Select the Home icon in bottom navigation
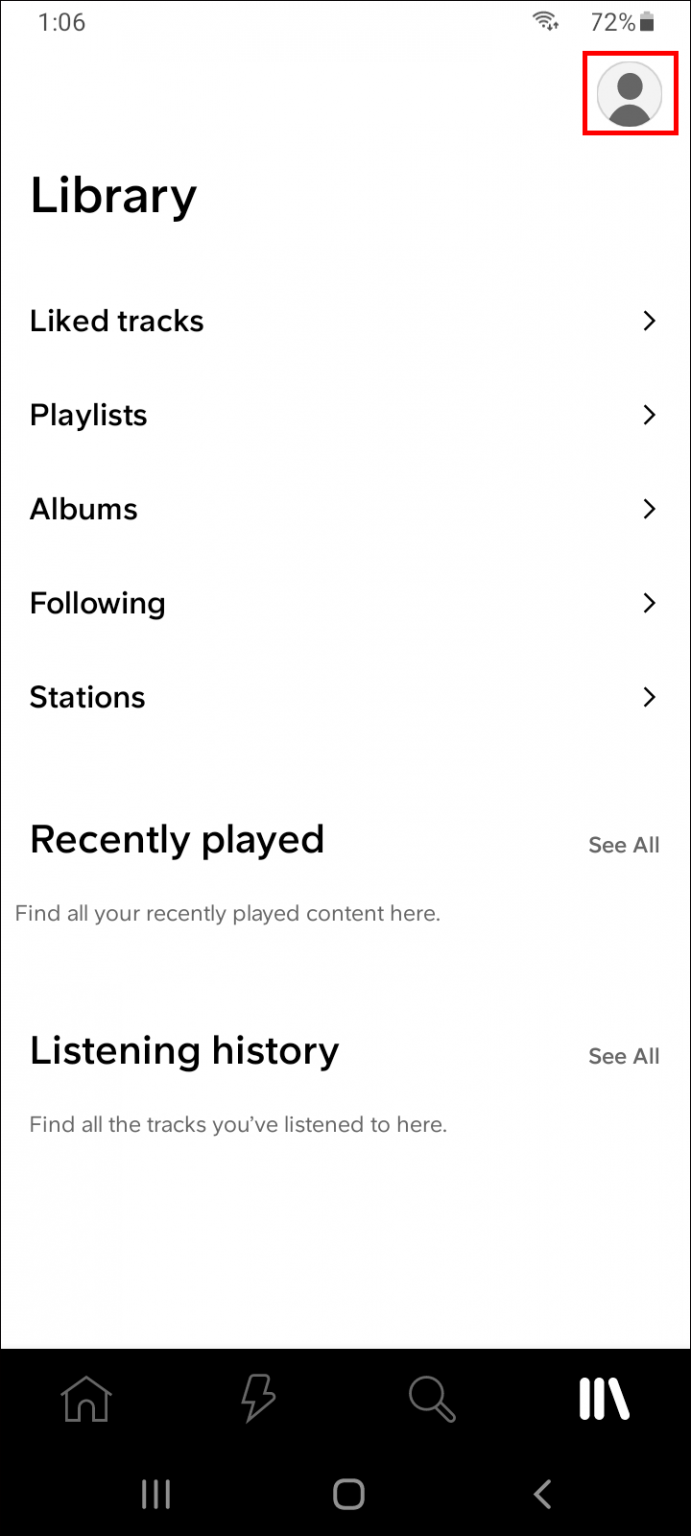This screenshot has height=1536, width=691. point(86,1399)
